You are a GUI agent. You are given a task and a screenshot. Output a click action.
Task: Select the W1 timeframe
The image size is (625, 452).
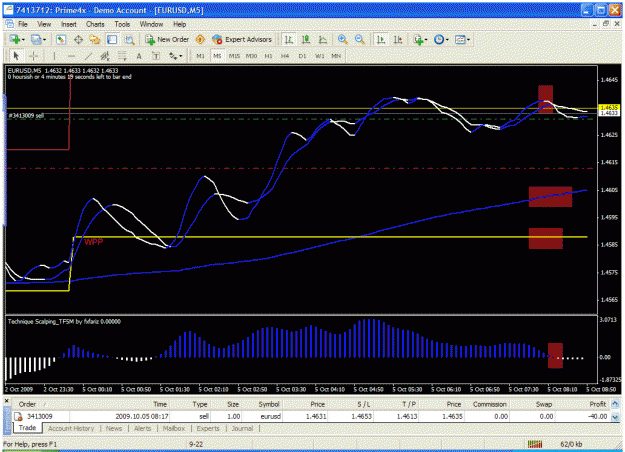point(320,56)
